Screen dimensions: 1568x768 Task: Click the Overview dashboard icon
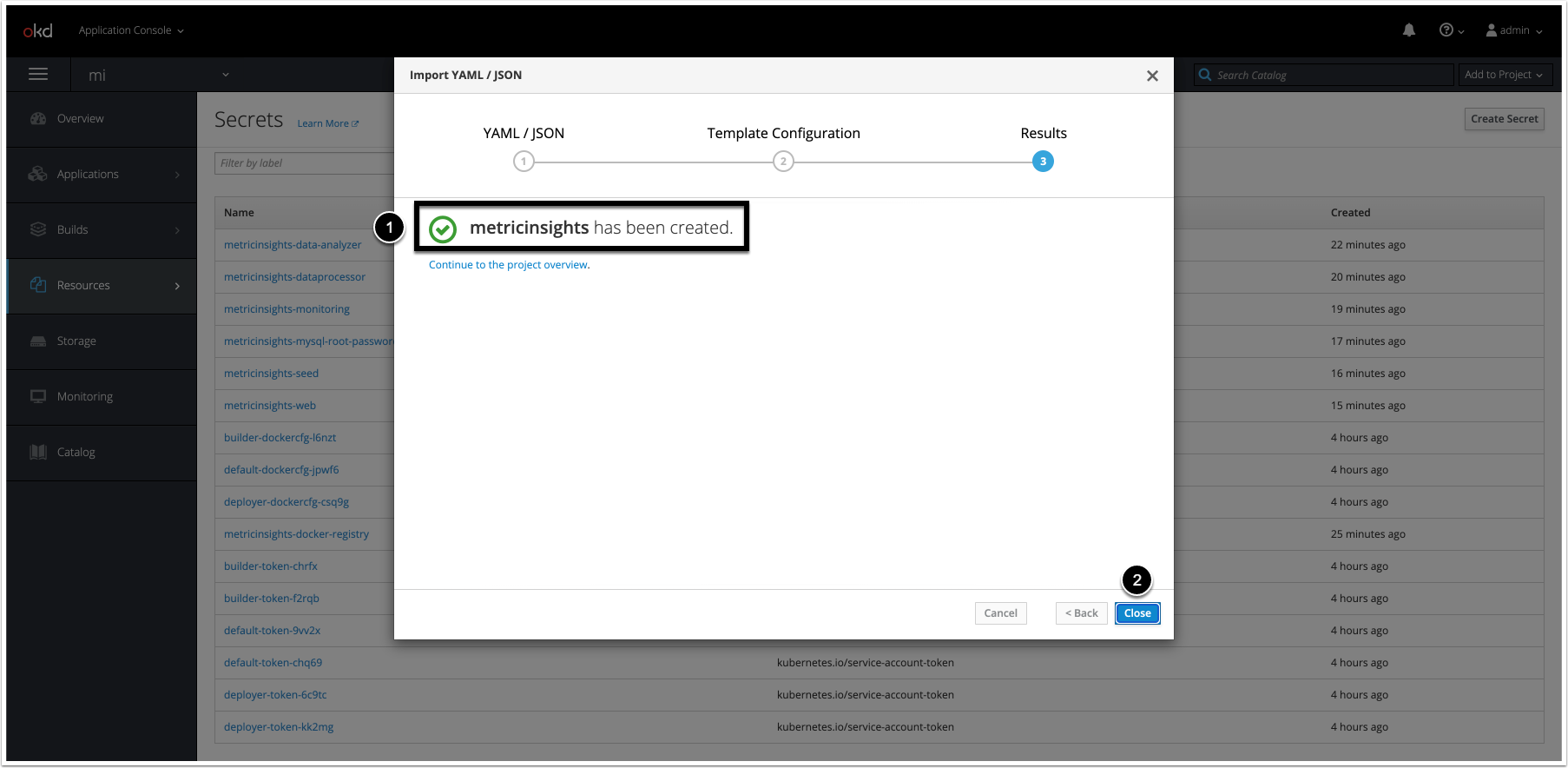click(x=38, y=119)
